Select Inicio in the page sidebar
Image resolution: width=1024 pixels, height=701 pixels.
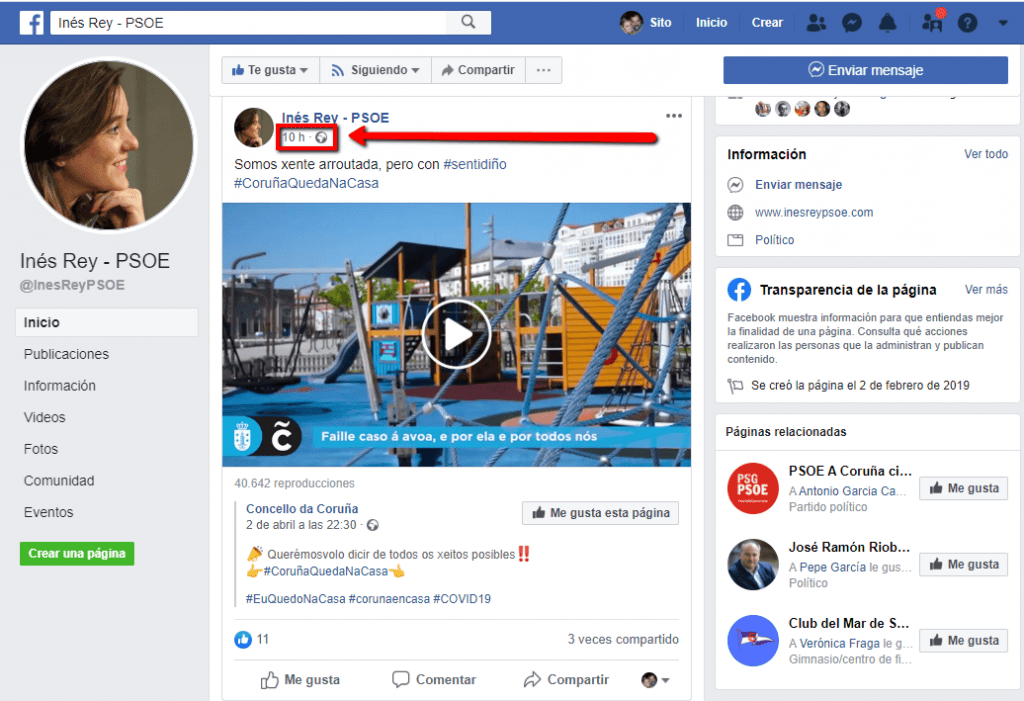coord(106,322)
